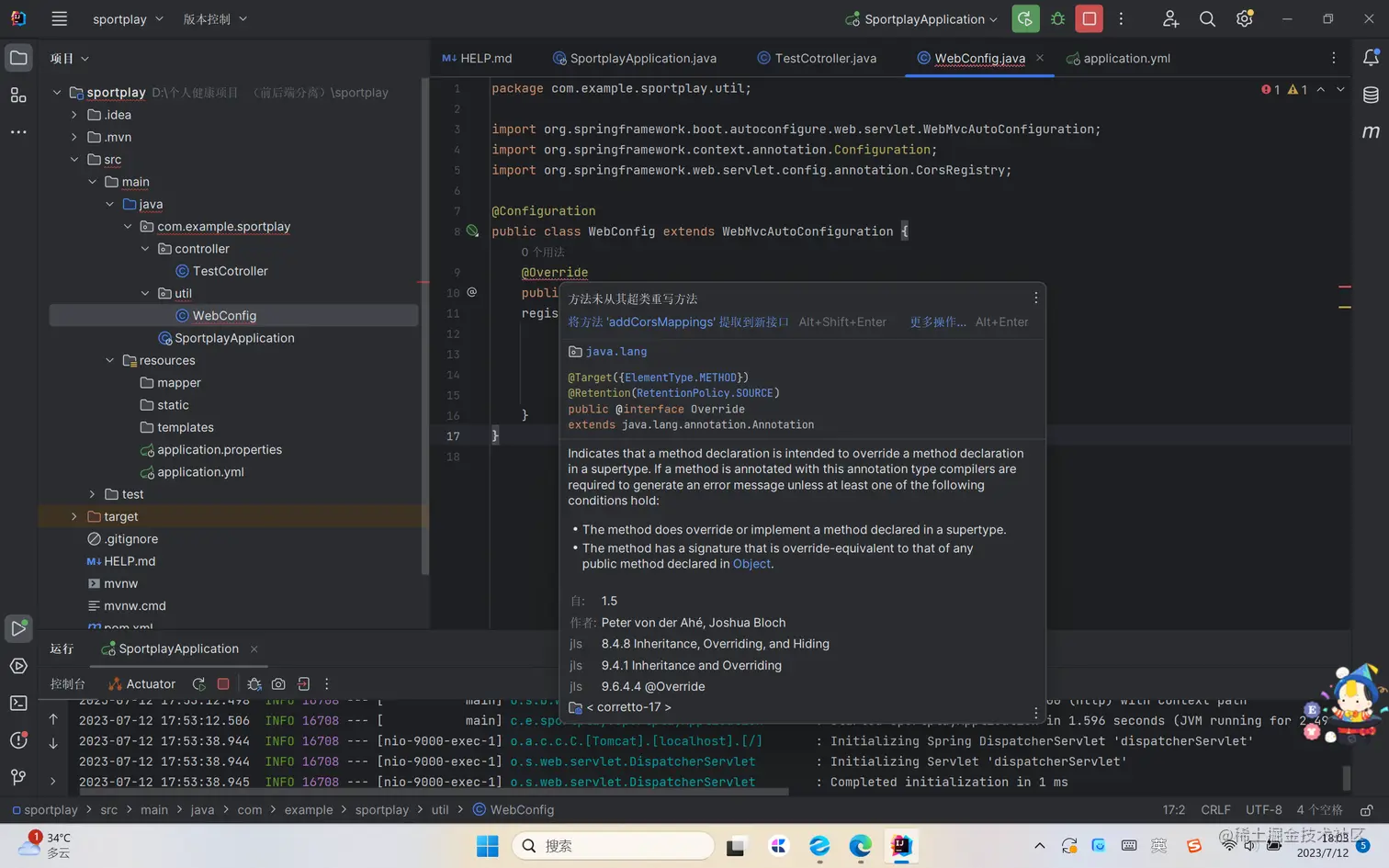Toggle the Project tool window folder icon

click(18, 58)
